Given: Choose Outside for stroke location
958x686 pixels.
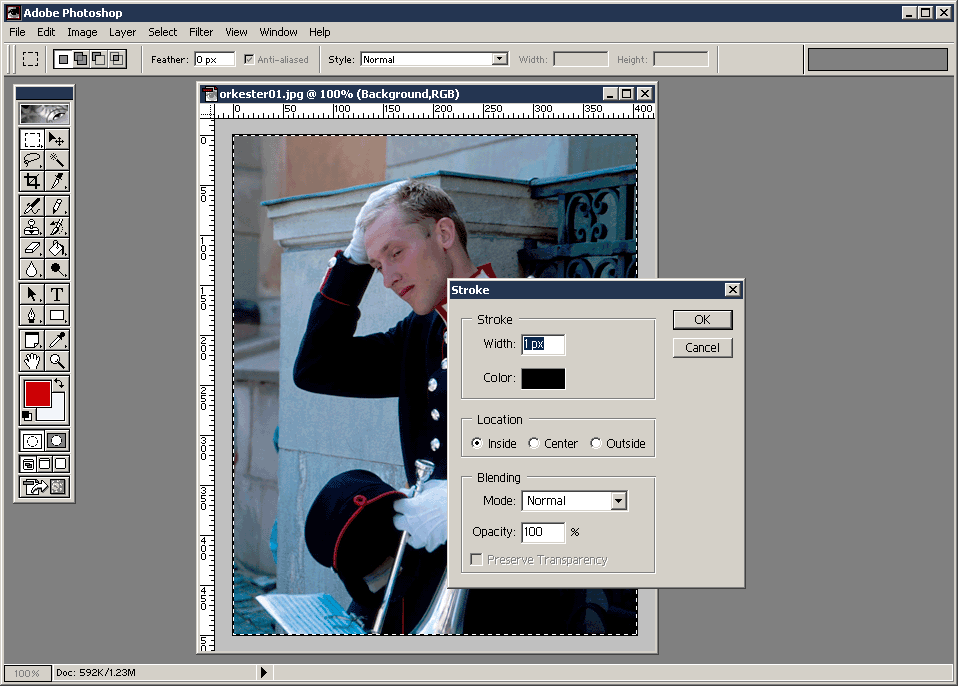Looking at the screenshot, I should click(597, 444).
